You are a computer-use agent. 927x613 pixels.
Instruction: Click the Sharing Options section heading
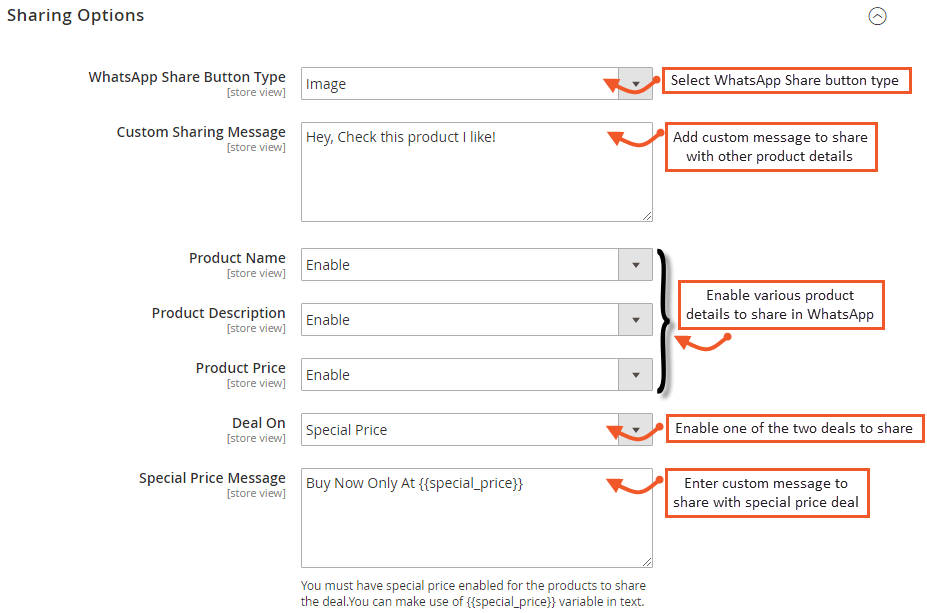coord(76,16)
